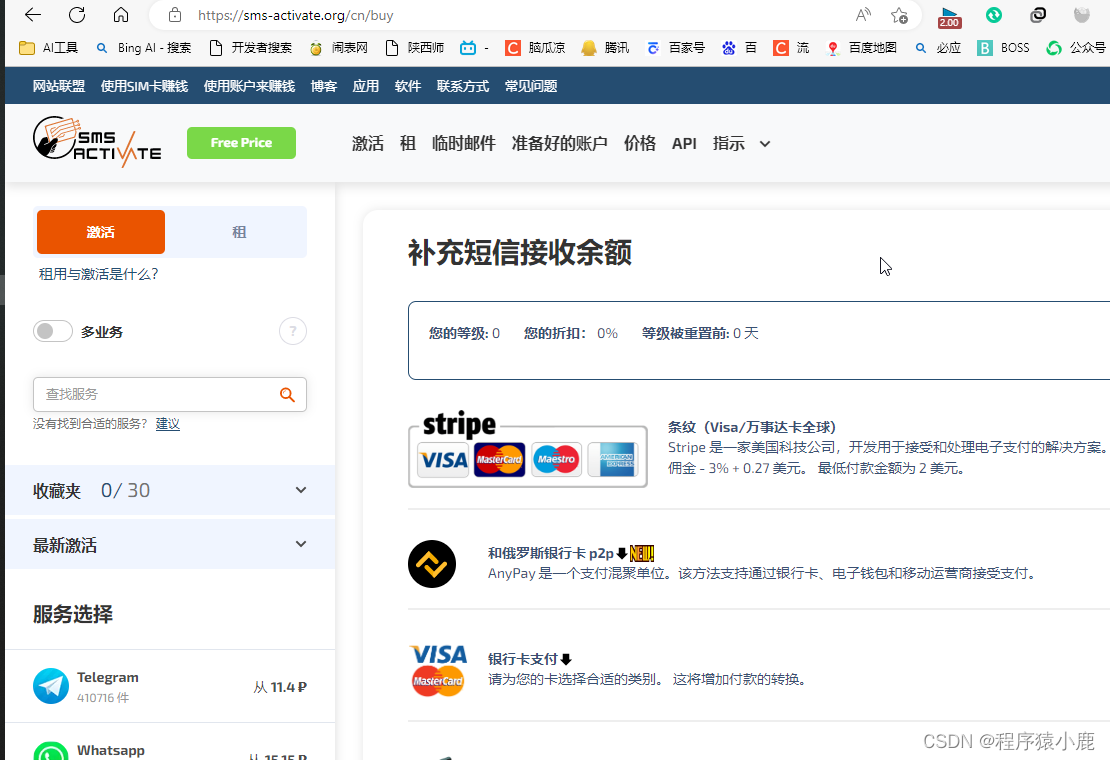Open 联系方式 top bar link
1110x760 pixels.
click(463, 86)
